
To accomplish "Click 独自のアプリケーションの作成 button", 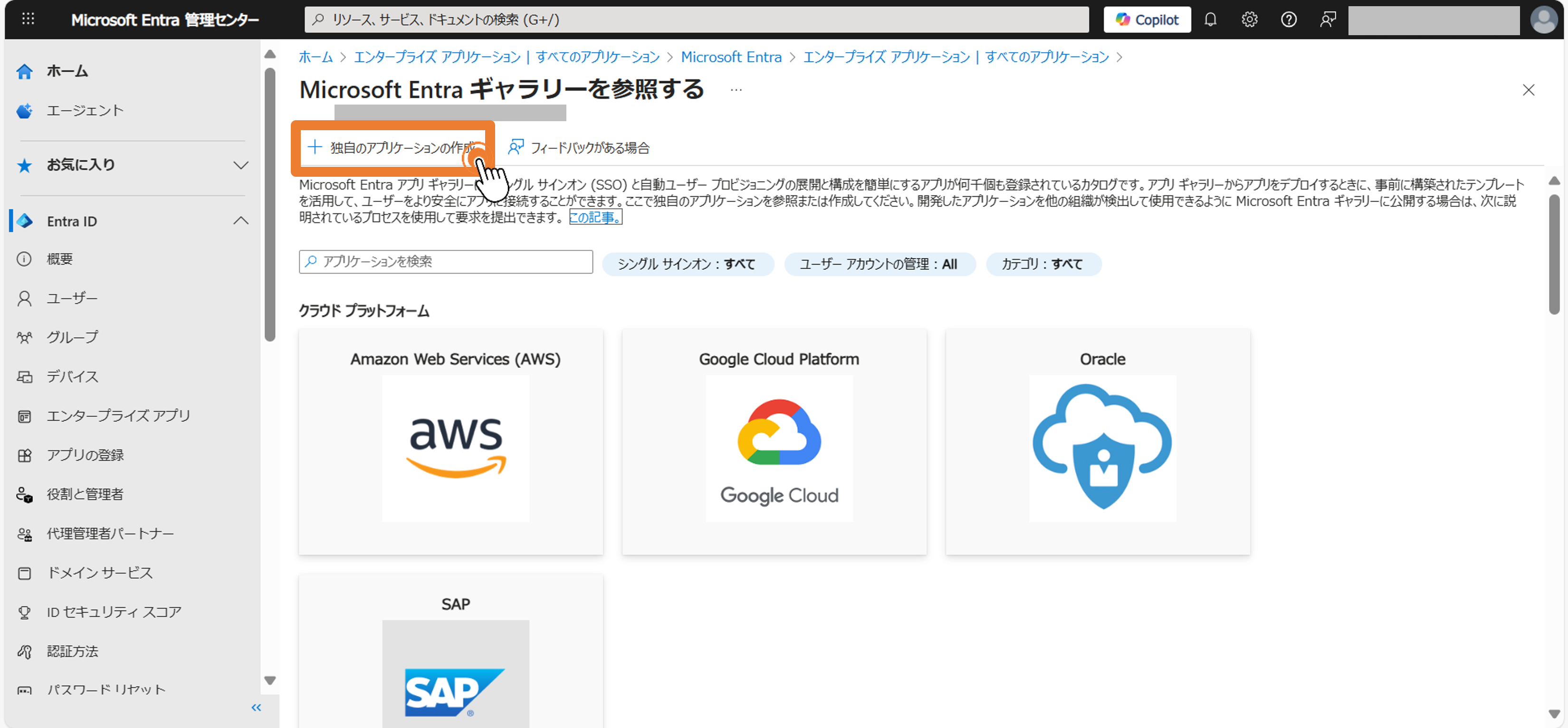I will coord(392,148).
